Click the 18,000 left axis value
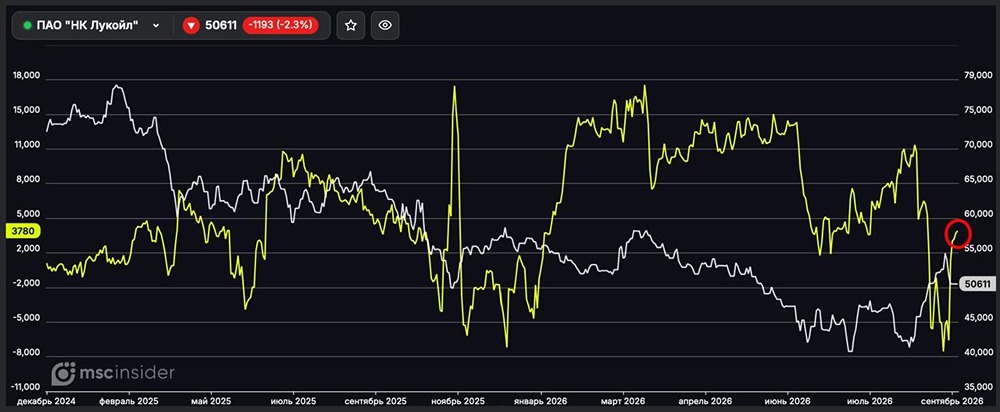 27,75
